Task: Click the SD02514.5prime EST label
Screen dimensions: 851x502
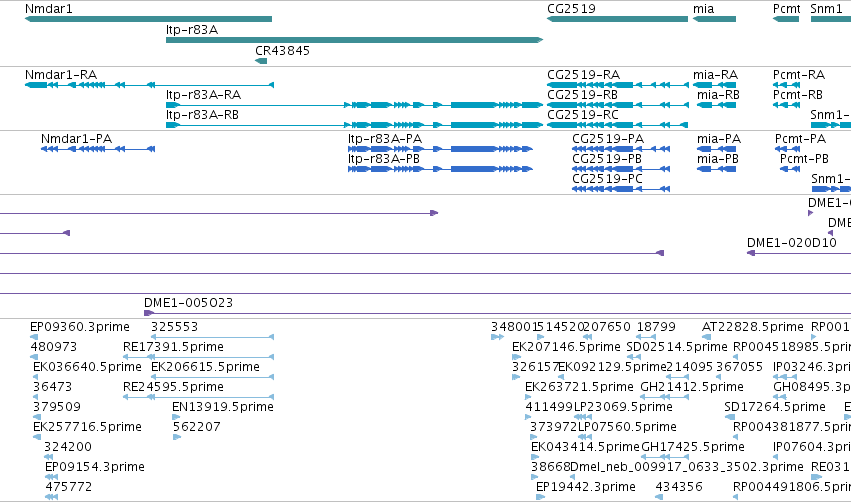Action: tap(677, 347)
